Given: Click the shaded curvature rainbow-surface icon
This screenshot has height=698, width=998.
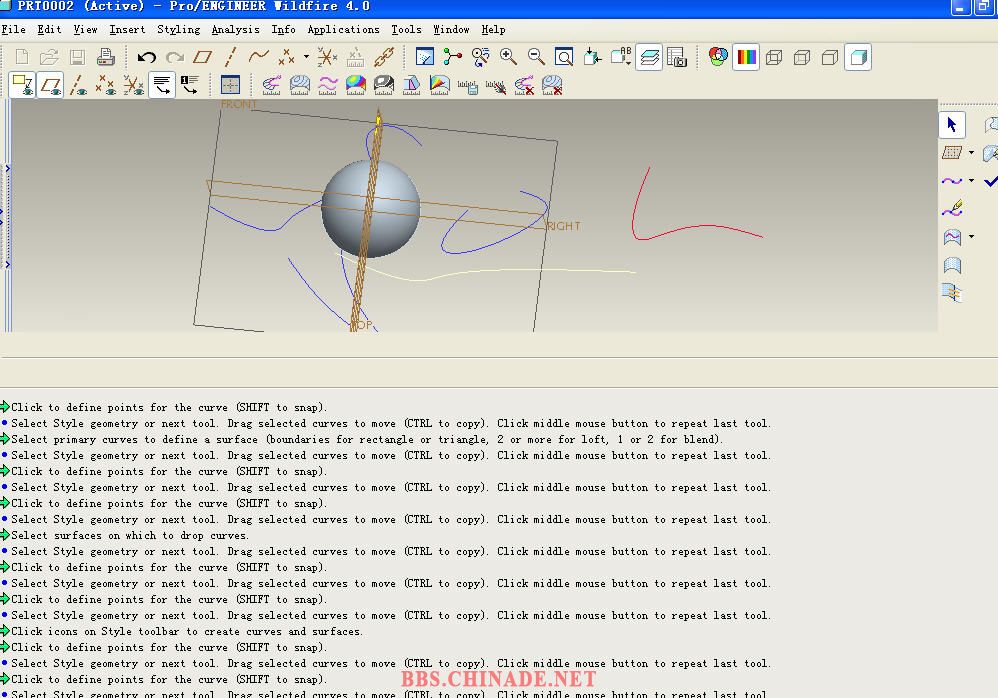Looking at the screenshot, I should (x=356, y=85).
